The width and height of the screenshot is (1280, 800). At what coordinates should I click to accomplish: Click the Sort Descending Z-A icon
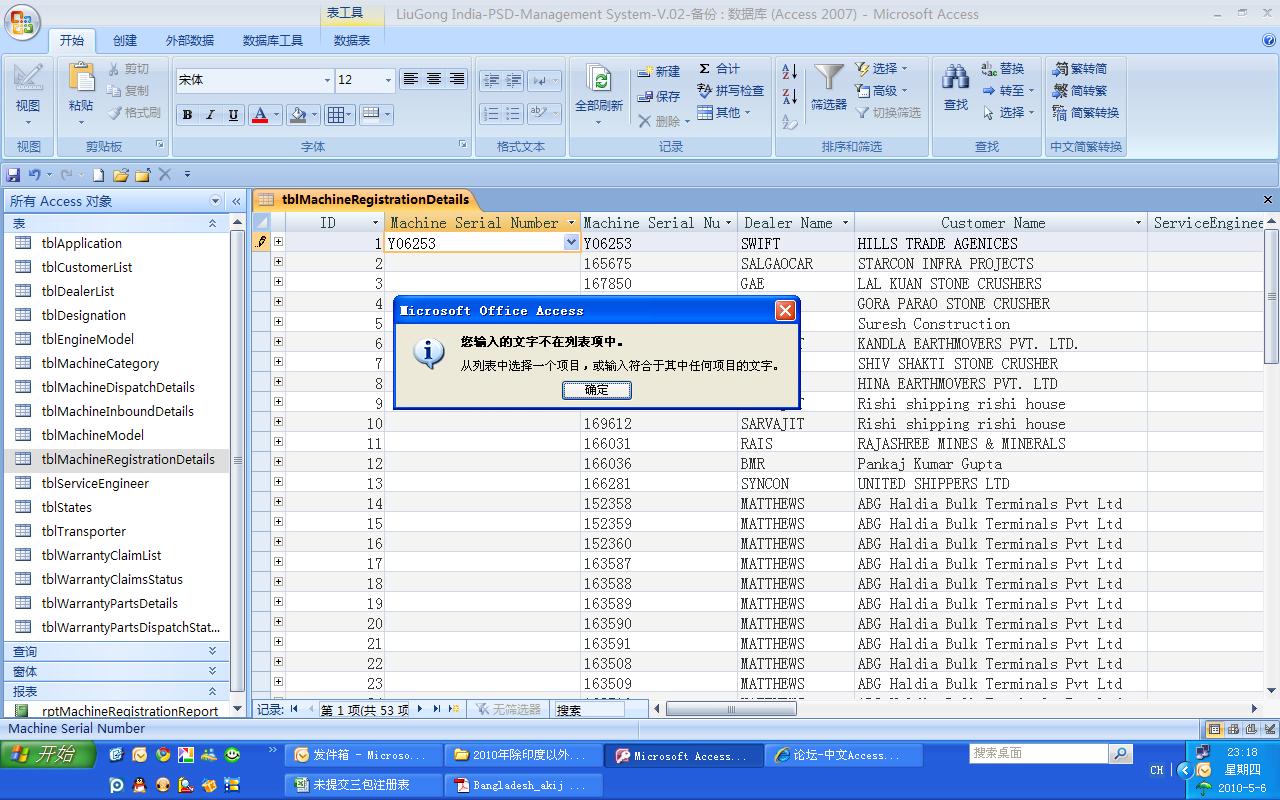(789, 96)
